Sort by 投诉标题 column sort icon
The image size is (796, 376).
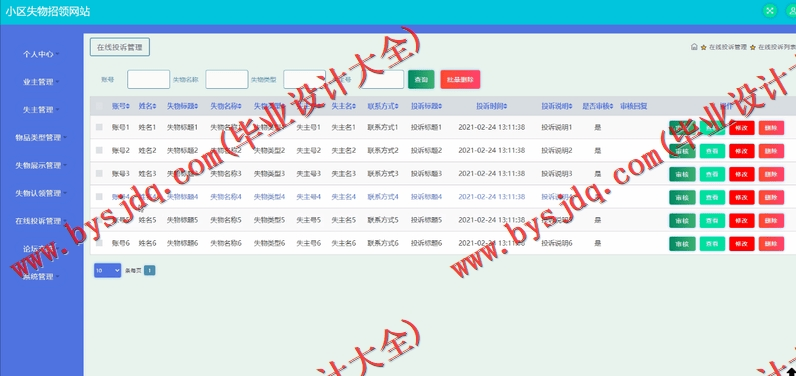(441, 107)
